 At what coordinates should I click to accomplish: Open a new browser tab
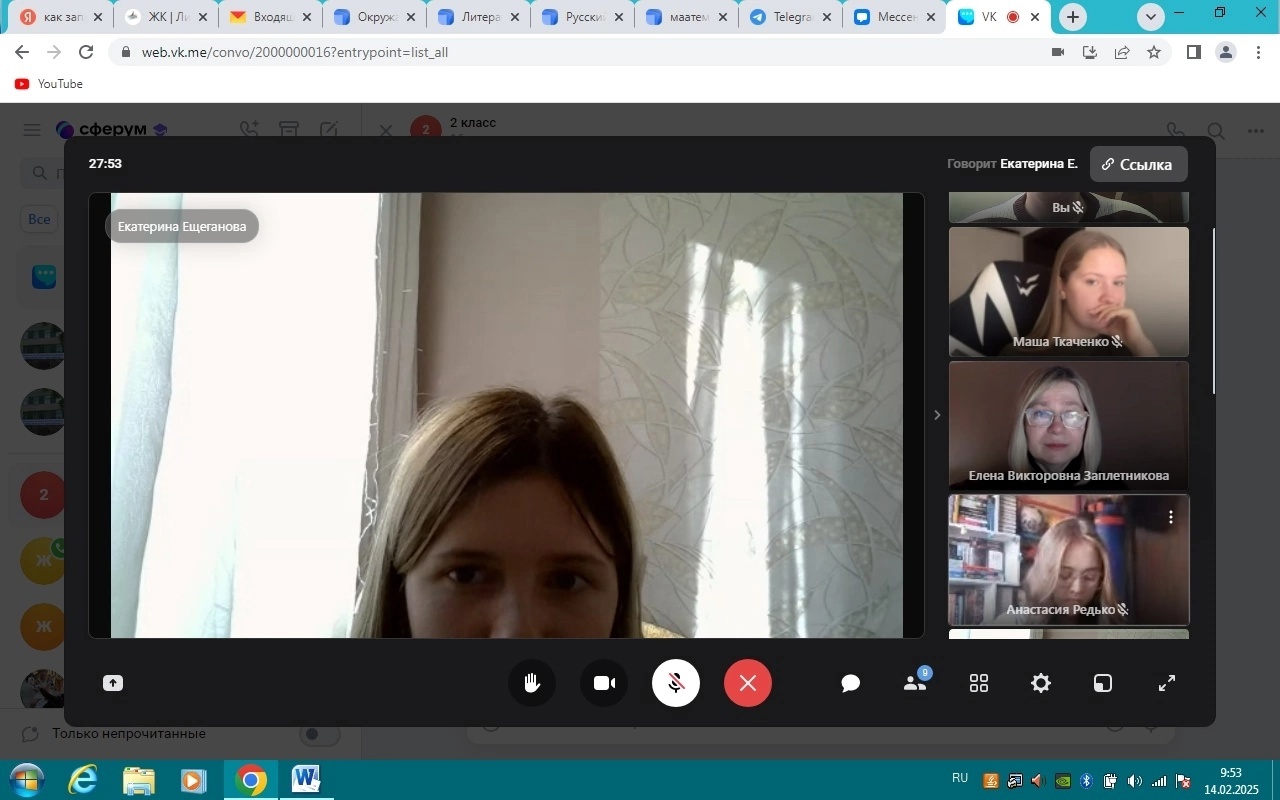1073,17
